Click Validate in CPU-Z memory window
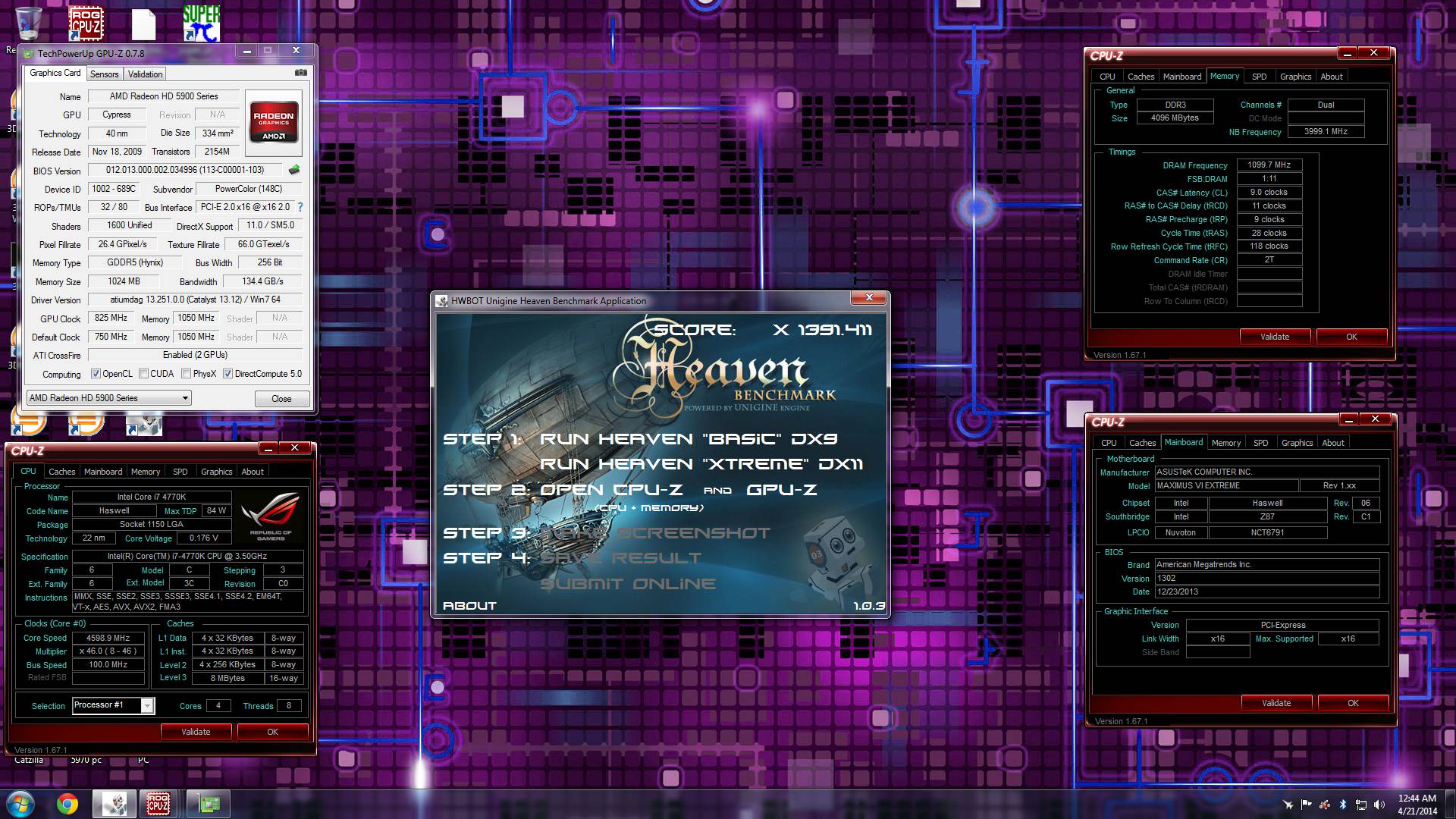The height and width of the screenshot is (819, 1456). point(1275,337)
